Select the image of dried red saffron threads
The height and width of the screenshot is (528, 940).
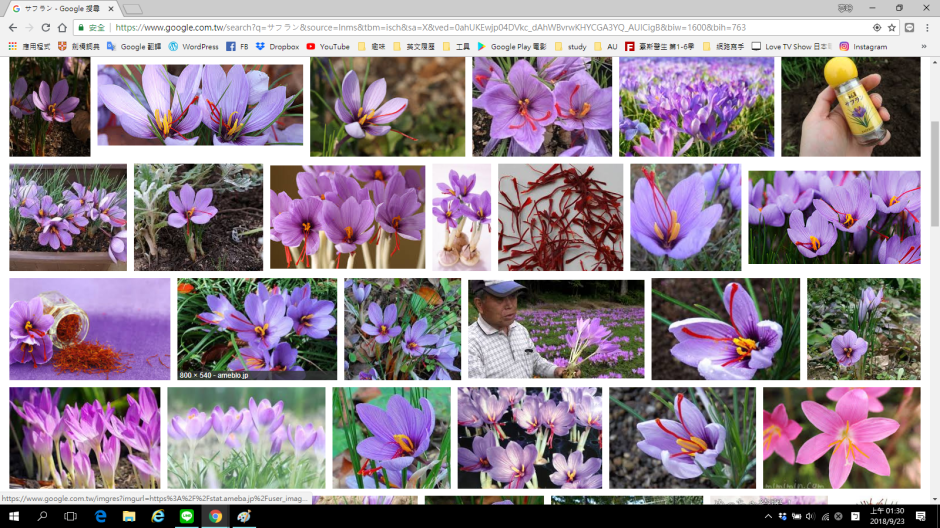560,217
